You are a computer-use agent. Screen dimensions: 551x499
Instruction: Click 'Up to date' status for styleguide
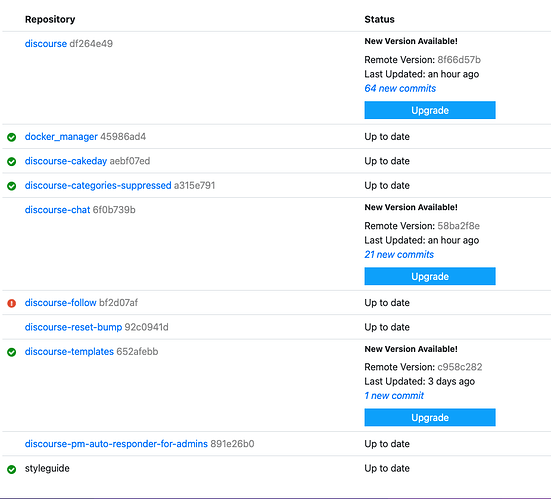pyautogui.click(x=387, y=468)
